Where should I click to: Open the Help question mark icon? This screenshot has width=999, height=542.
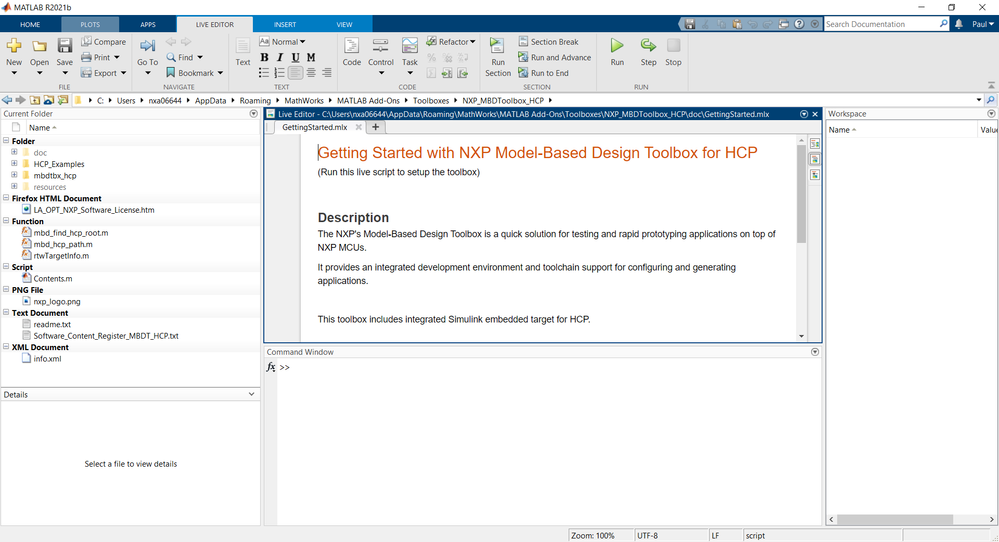[x=799, y=24]
